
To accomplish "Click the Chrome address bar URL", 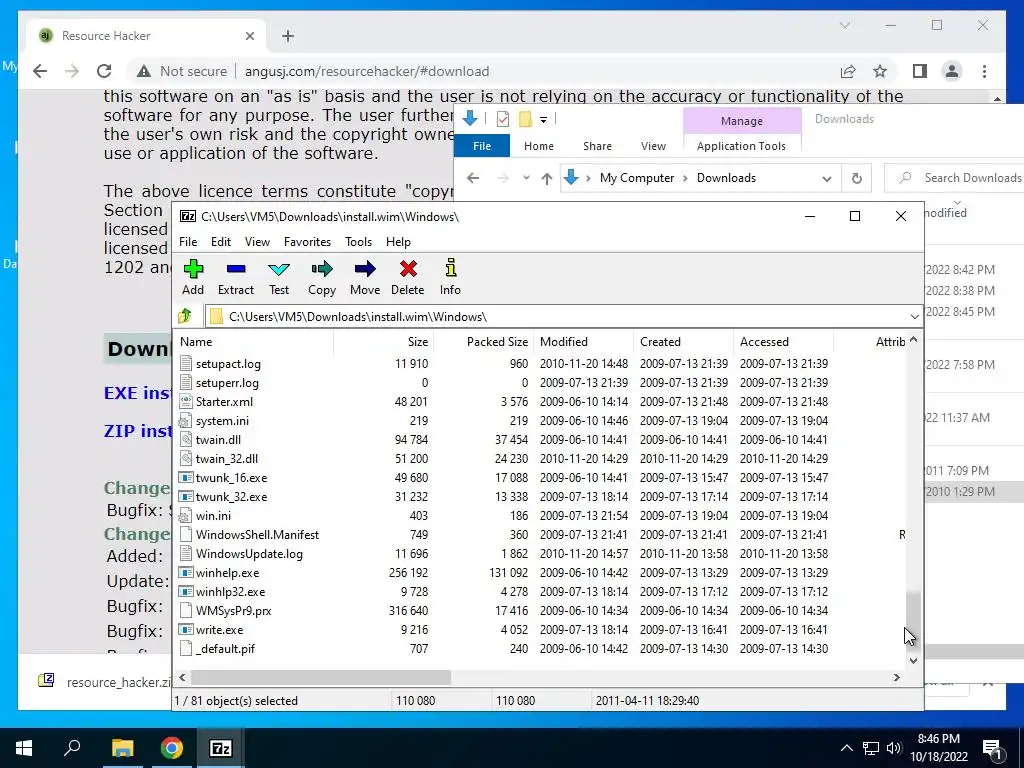I will pyautogui.click(x=367, y=71).
